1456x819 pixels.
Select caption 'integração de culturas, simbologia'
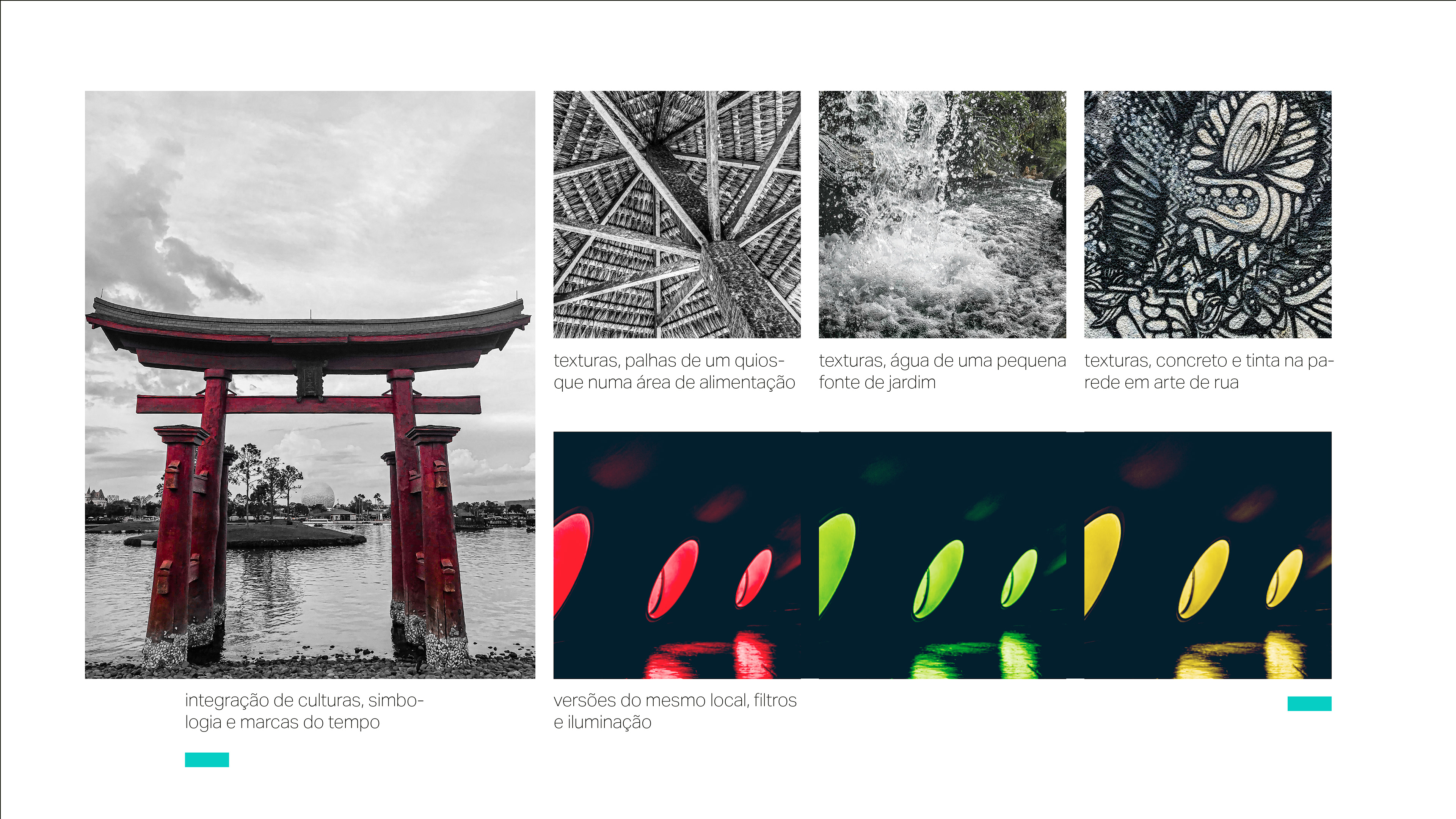tap(304, 711)
